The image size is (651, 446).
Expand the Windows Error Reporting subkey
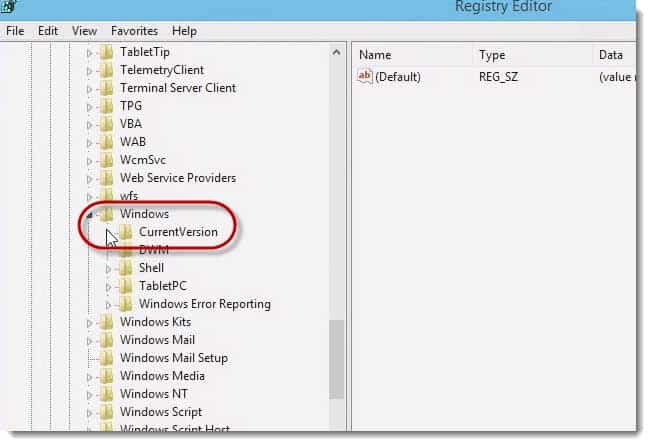(108, 305)
